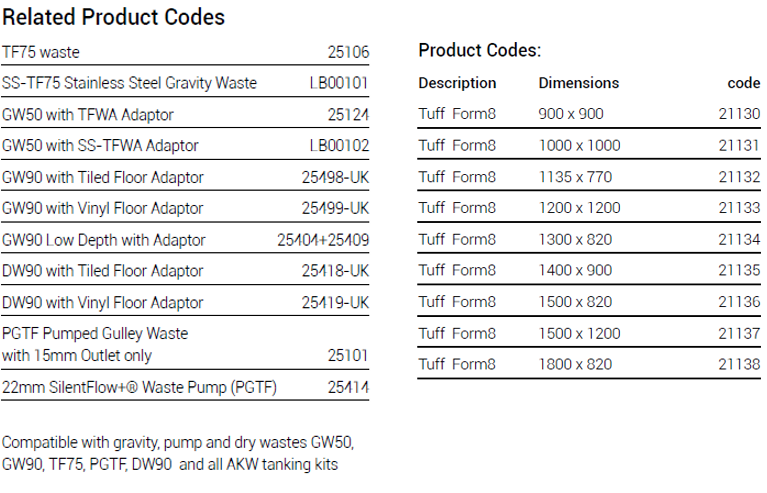The height and width of the screenshot is (493, 767).
Task: Click the Related Product Codes heading
Action: coord(113,17)
